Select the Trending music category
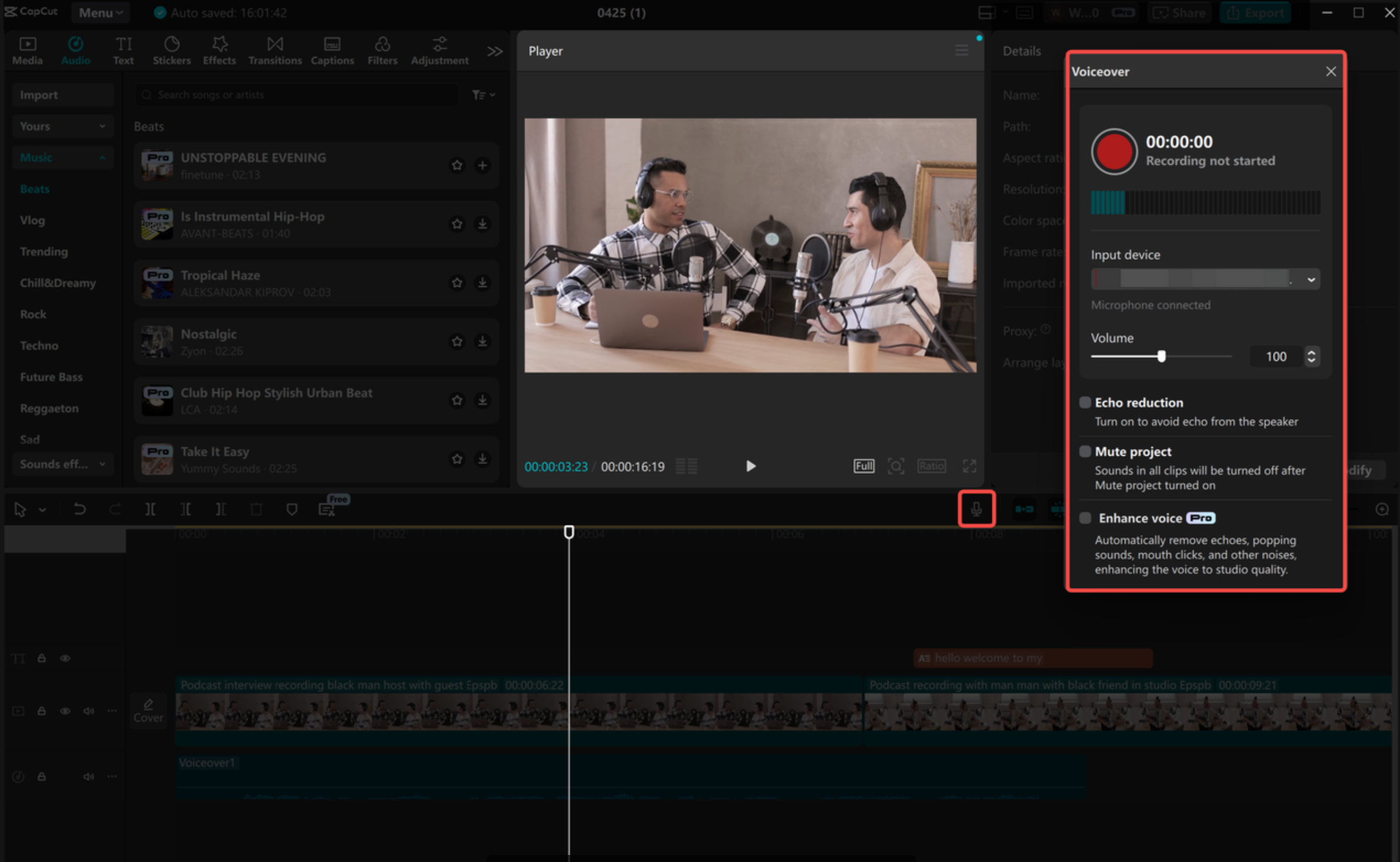This screenshot has width=1400, height=862. 44,252
